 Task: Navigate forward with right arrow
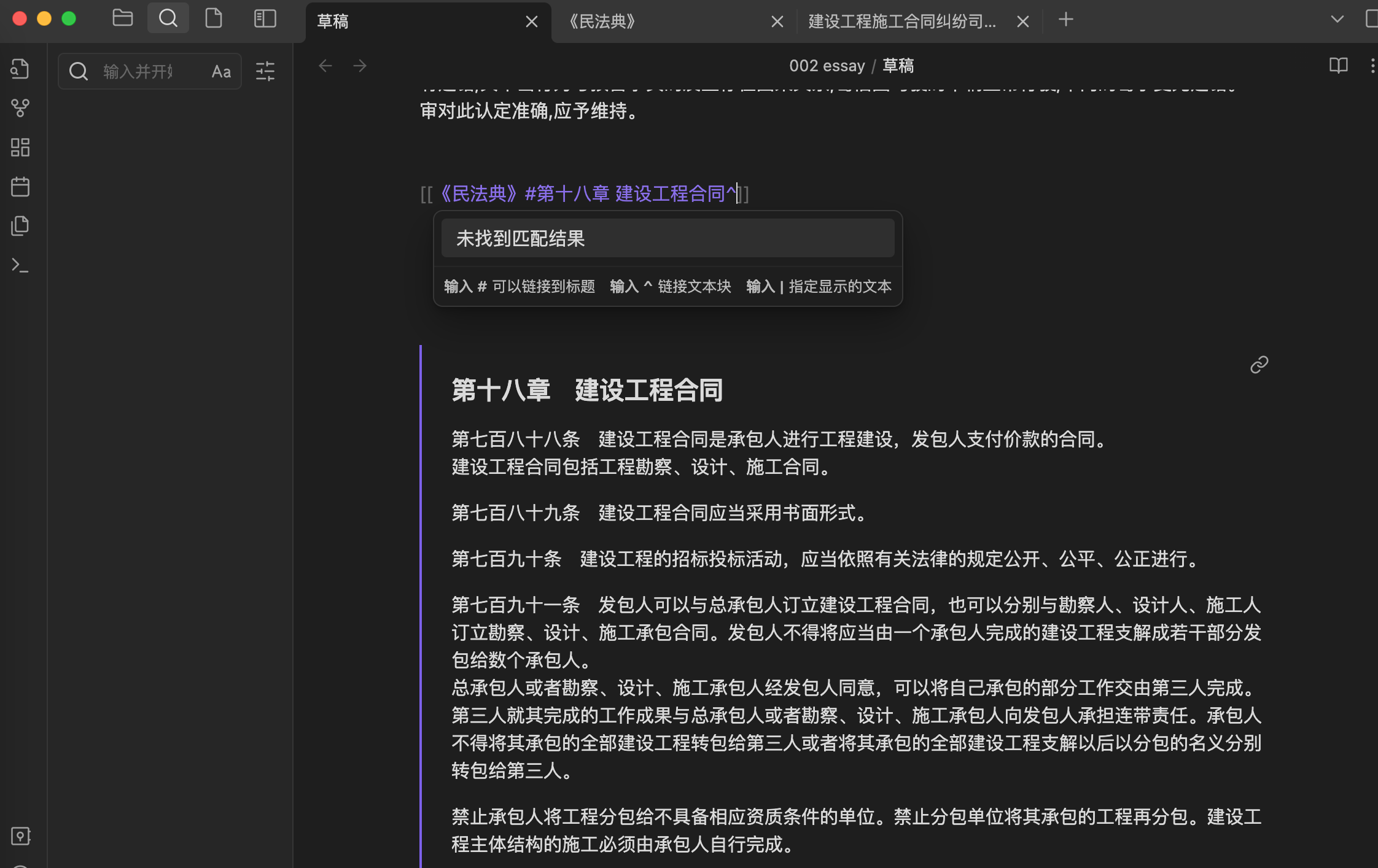pyautogui.click(x=360, y=66)
